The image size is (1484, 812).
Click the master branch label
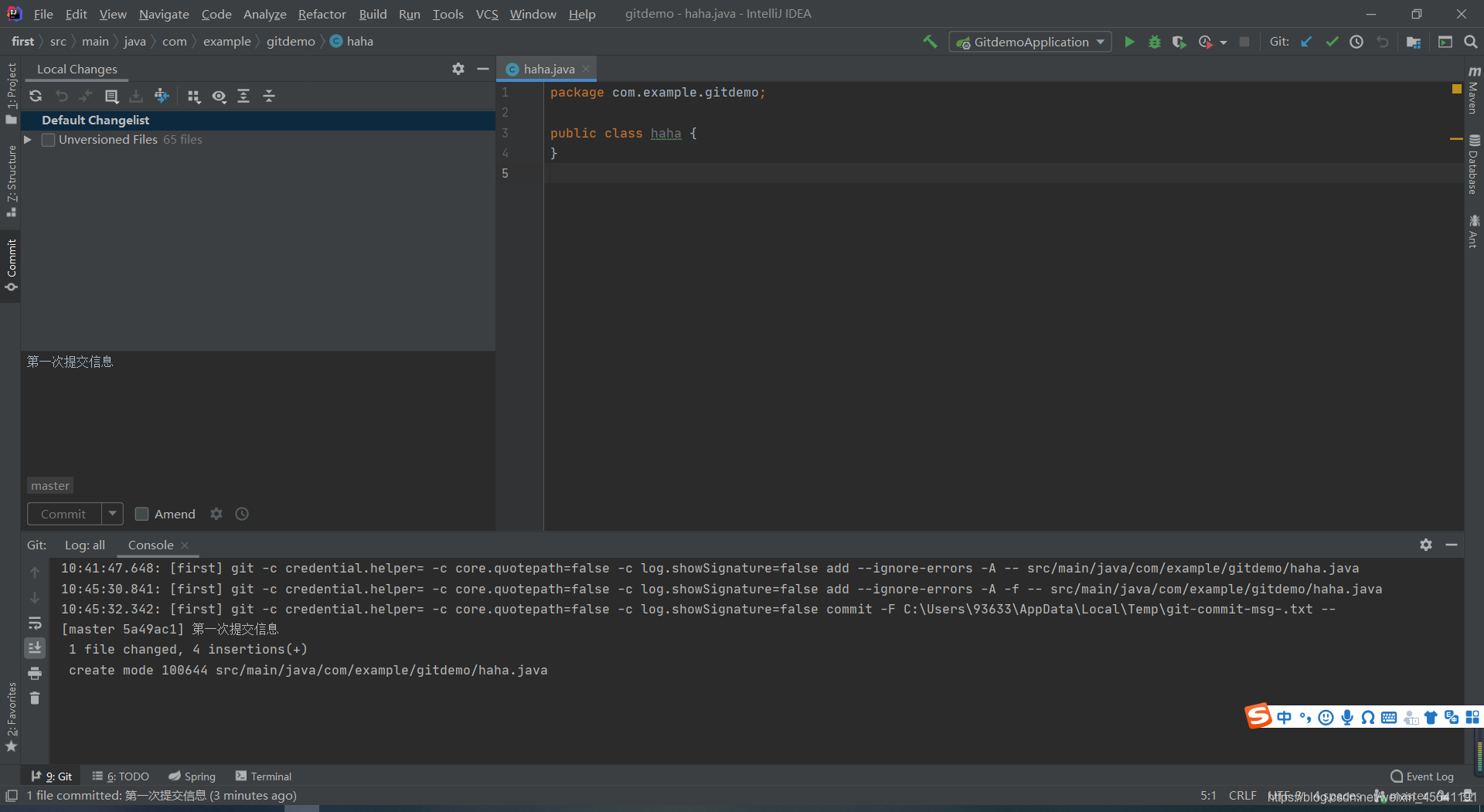point(50,485)
